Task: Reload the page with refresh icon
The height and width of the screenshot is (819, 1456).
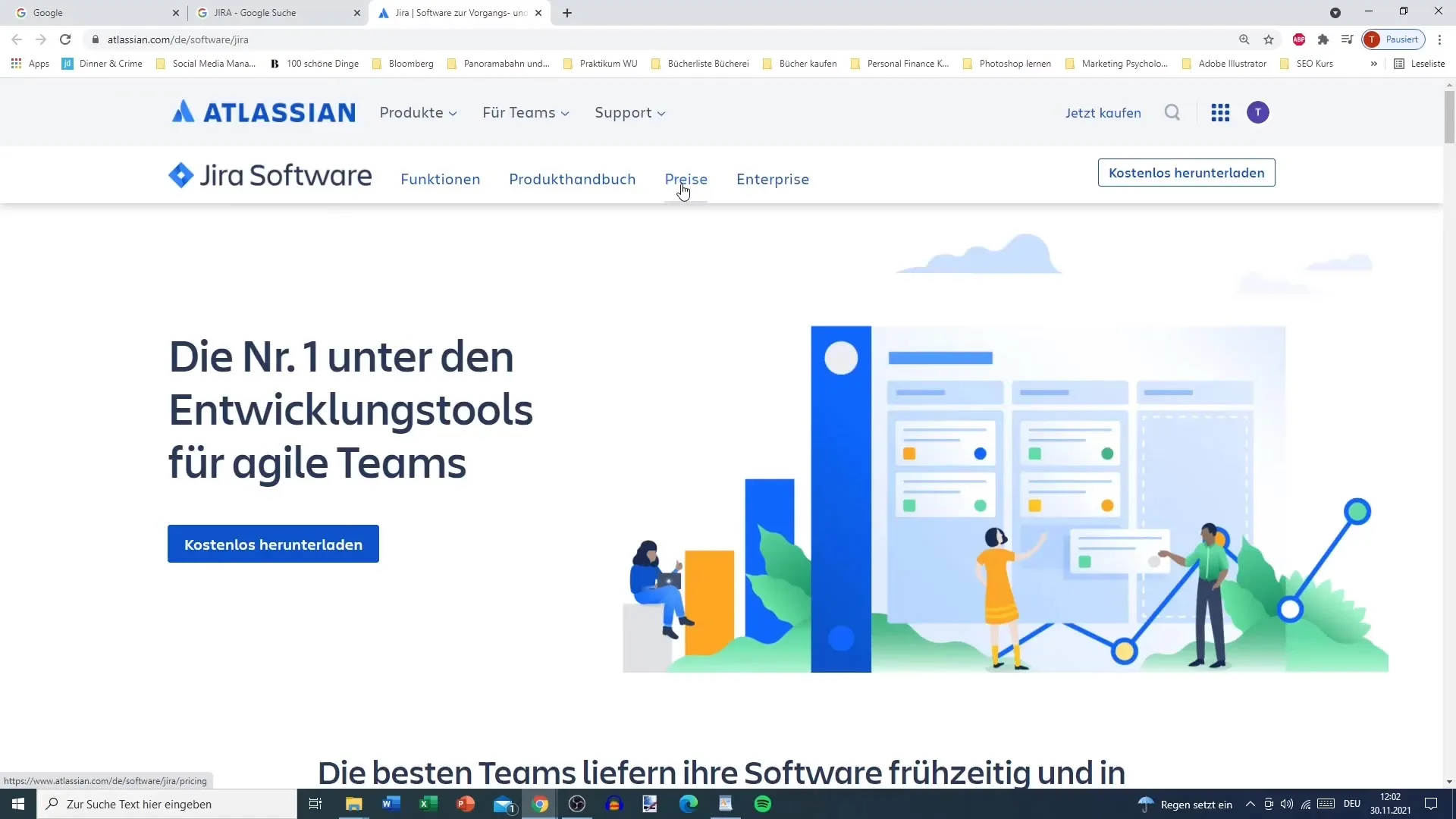Action: pyautogui.click(x=65, y=39)
